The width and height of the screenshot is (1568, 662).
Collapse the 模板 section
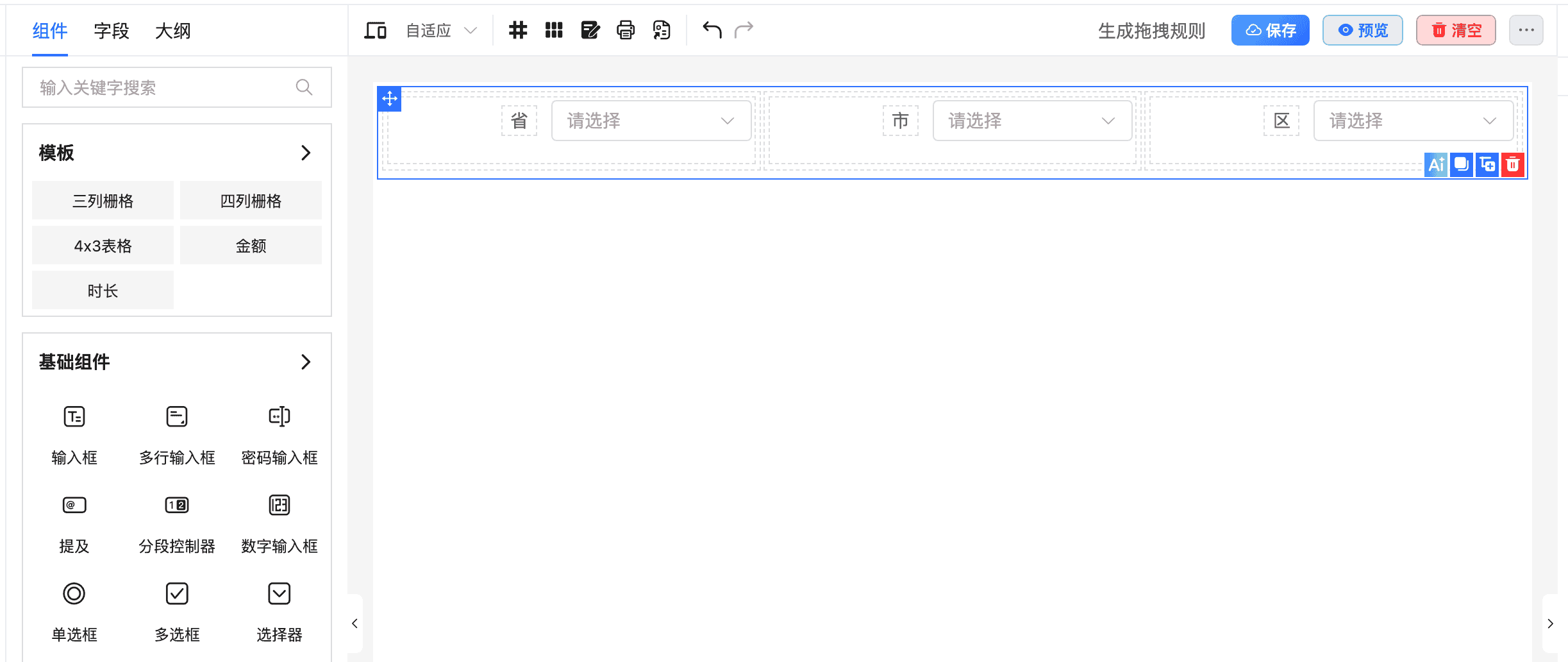pos(306,153)
